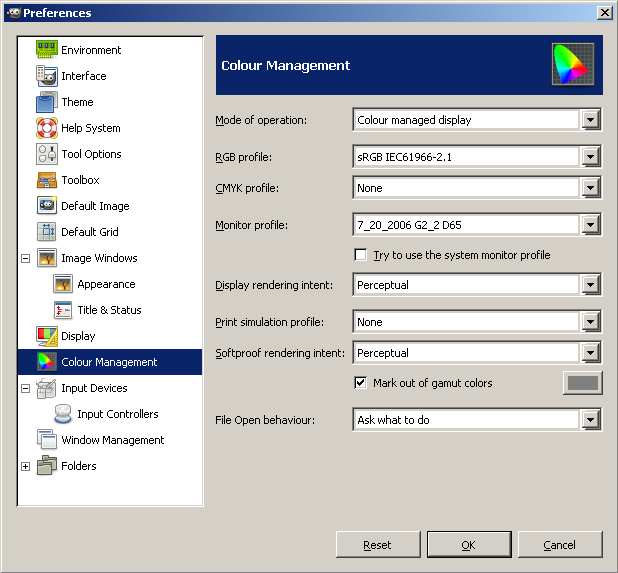618x573 pixels.
Task: Go to Help System preferences
Action: point(91,128)
